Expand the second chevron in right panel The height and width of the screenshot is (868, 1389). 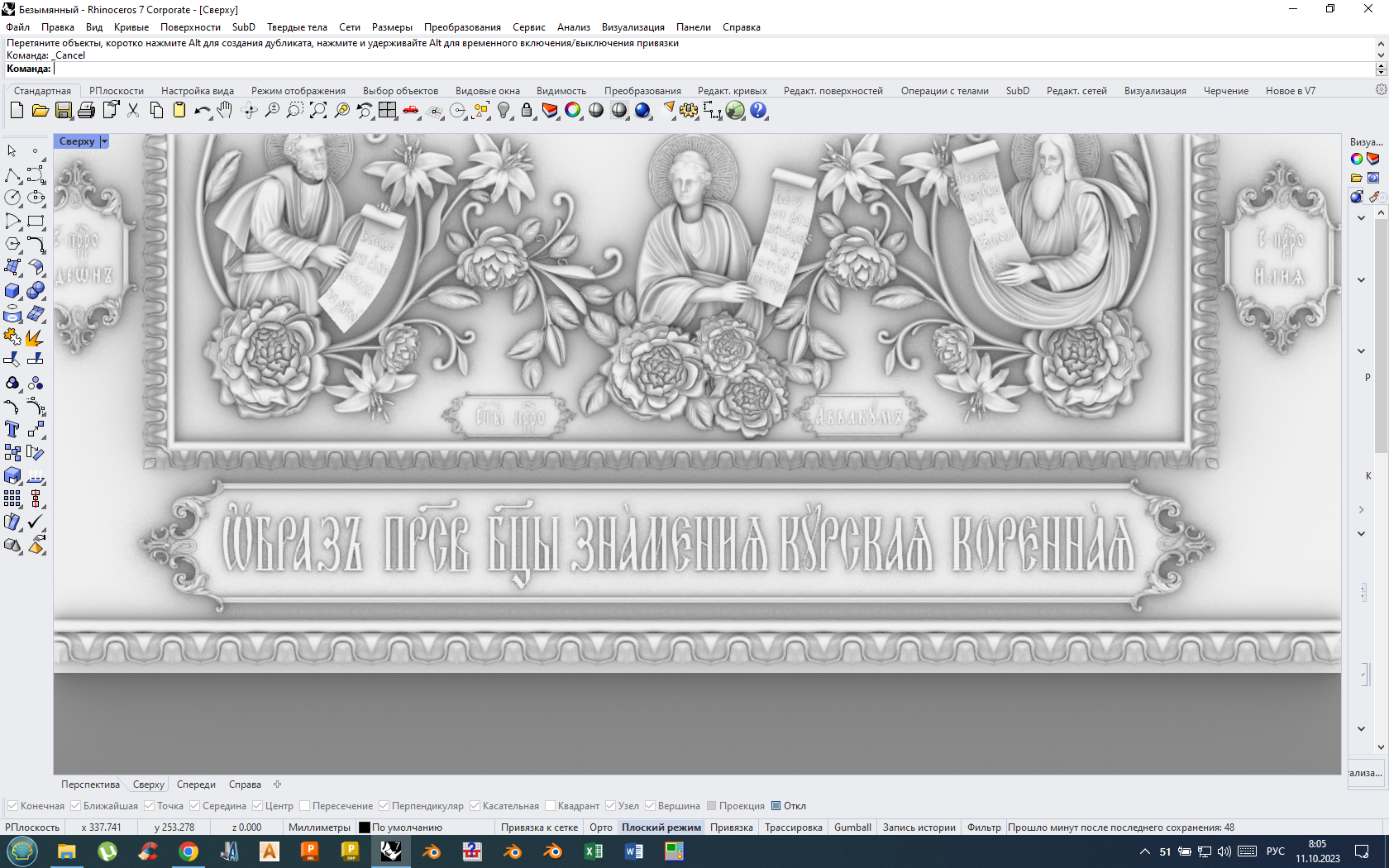coord(1361,280)
